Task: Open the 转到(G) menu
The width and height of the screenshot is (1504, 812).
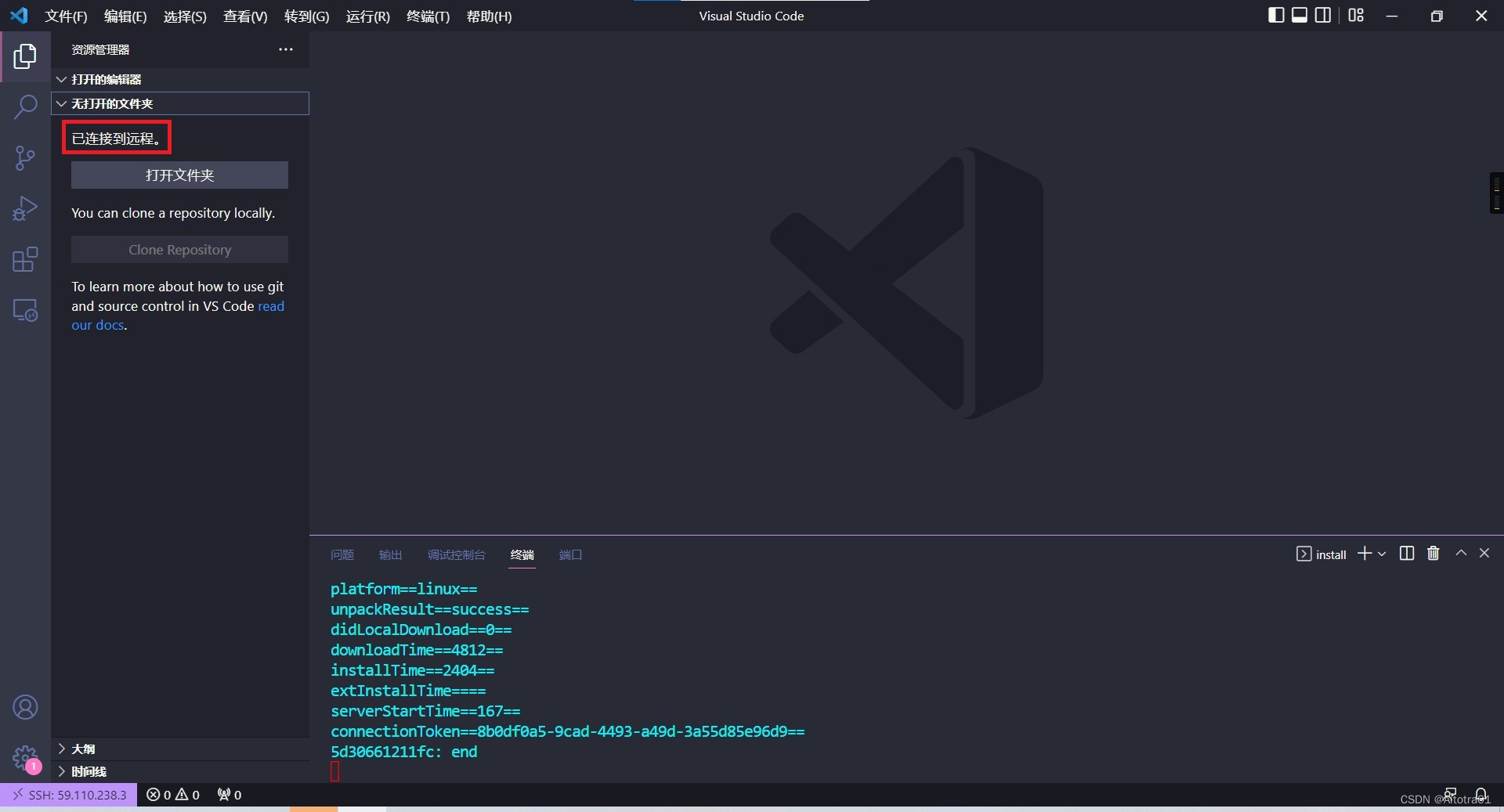Action: (306, 16)
